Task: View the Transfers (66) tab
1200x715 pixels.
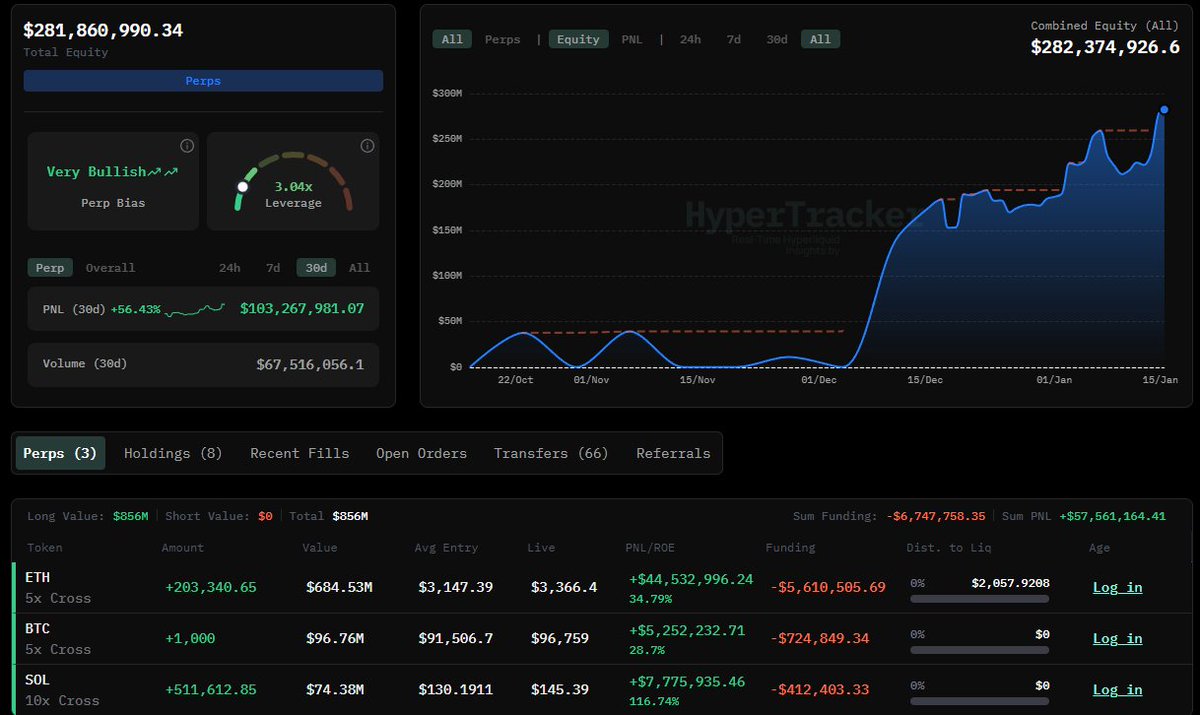Action: pos(550,453)
